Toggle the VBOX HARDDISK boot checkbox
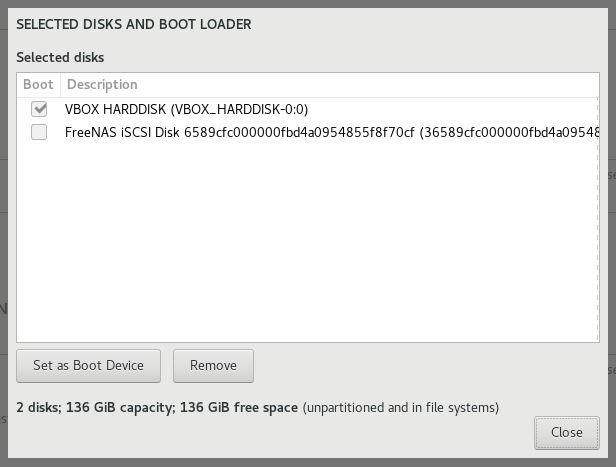The width and height of the screenshot is (616, 467). 39,109
